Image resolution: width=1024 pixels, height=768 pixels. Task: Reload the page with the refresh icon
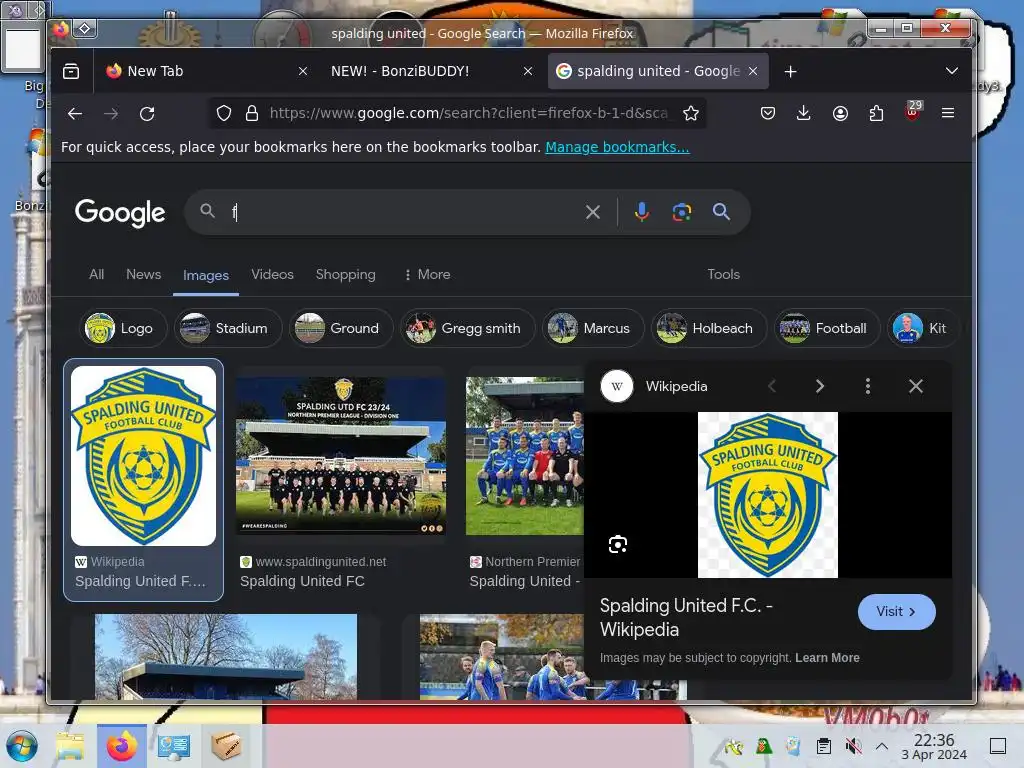point(148,114)
